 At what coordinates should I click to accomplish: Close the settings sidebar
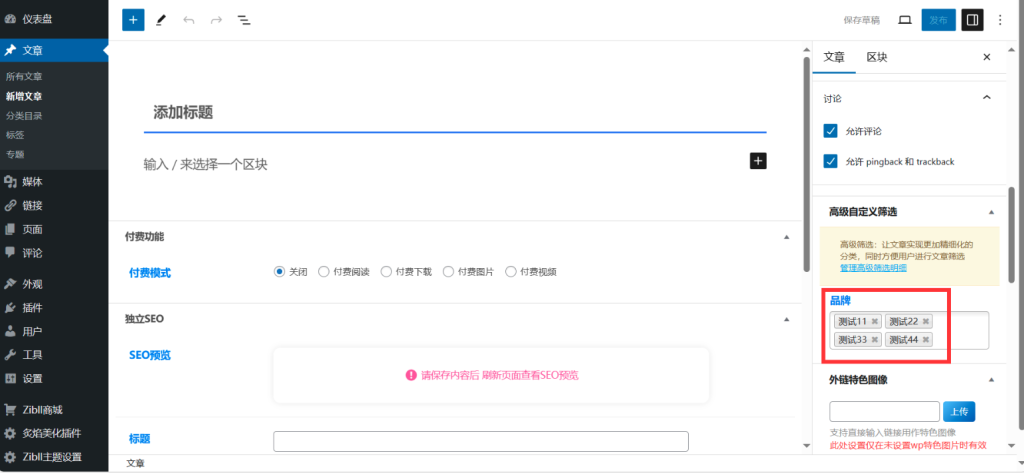[987, 57]
